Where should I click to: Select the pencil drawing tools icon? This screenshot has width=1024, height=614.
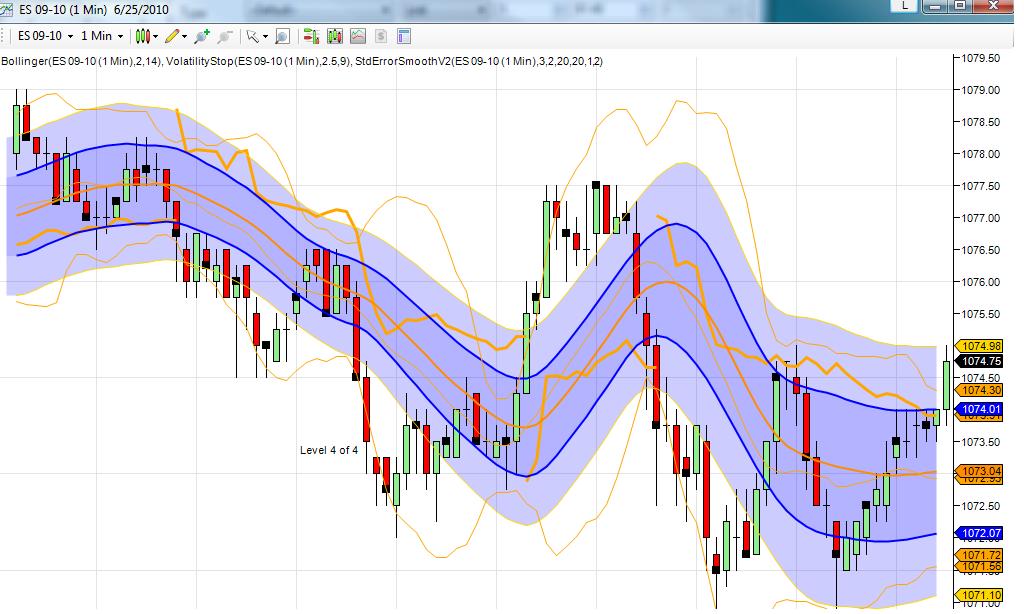tap(172, 37)
